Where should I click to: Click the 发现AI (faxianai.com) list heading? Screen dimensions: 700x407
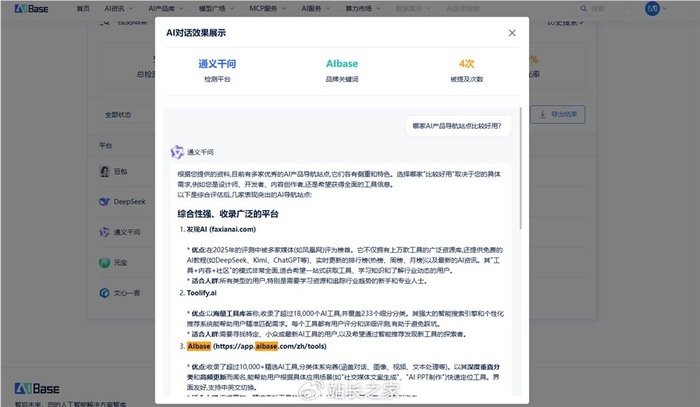[x=221, y=229]
